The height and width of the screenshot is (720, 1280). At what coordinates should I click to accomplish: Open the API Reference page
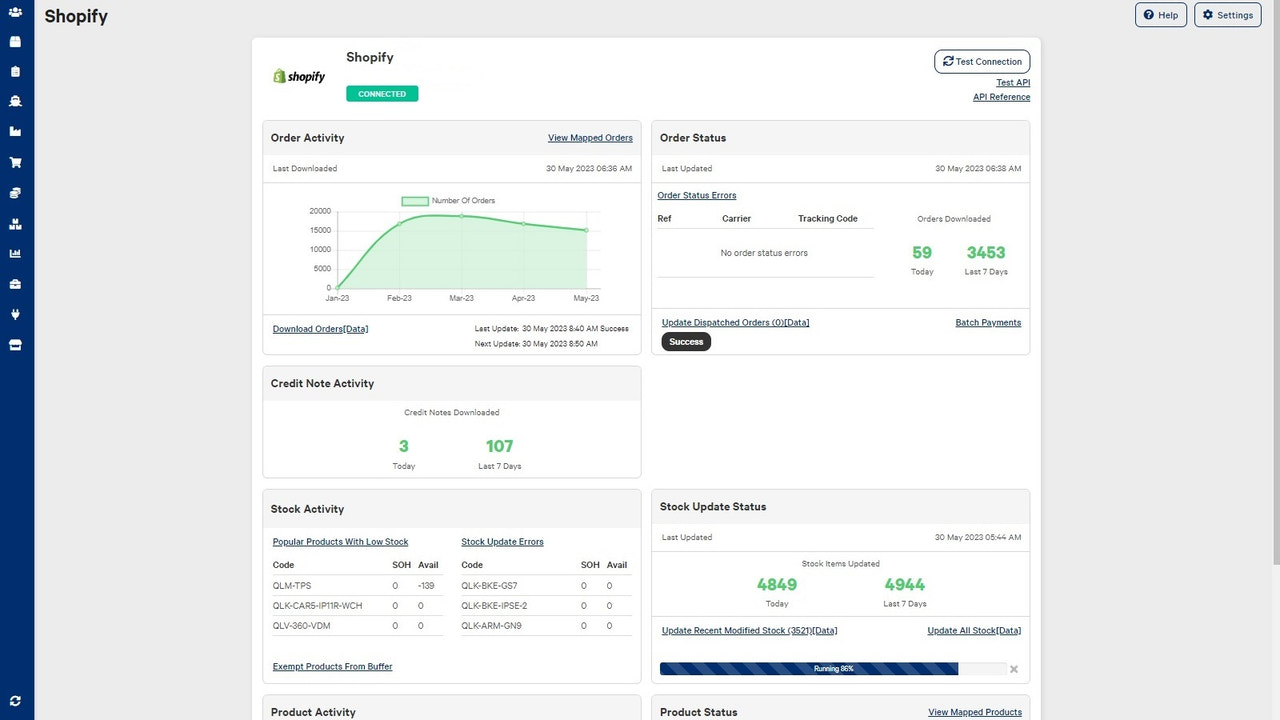[x=1001, y=97]
